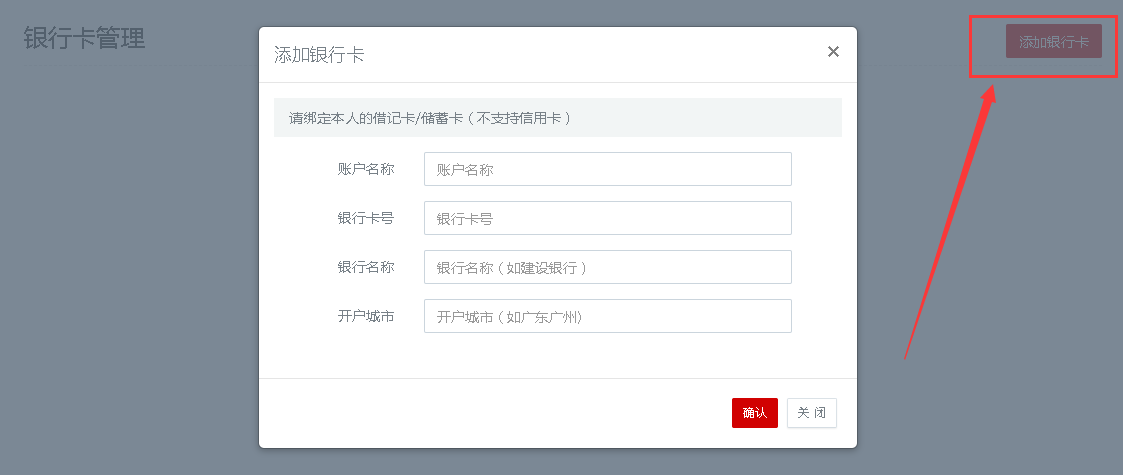
Task: Click the 请绑定本人的借记卡/储蓄卡 notice
Action: (x=557, y=117)
